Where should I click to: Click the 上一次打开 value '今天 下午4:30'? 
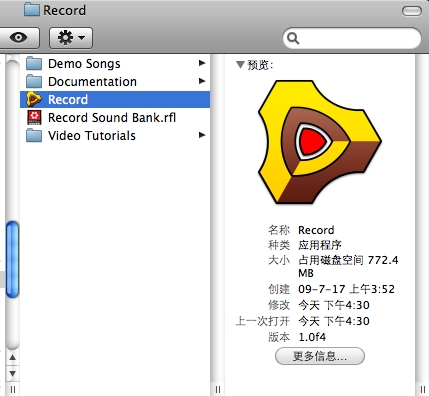tap(334, 321)
